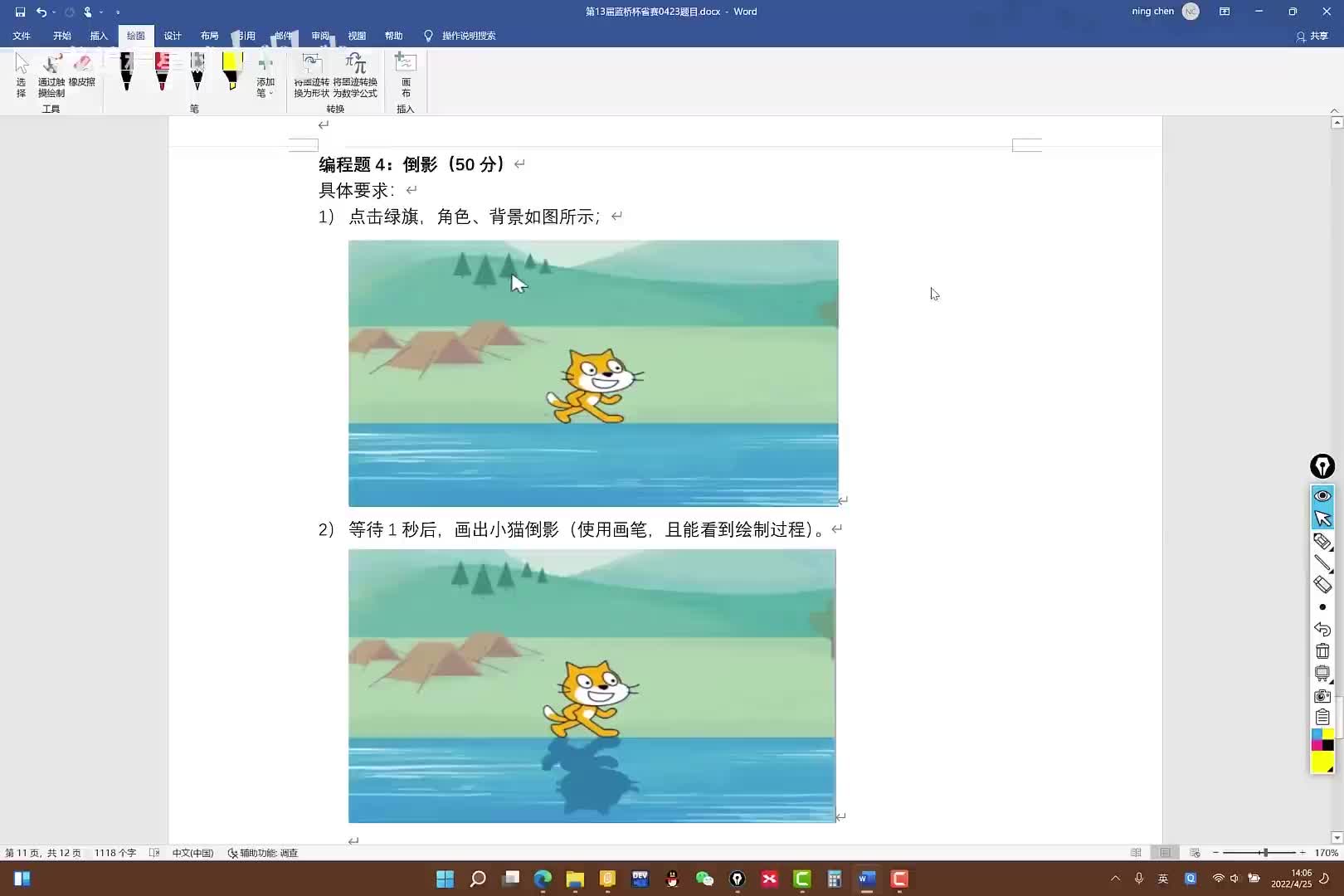
Task: Open Customize Quick Access Toolbar dropdown
Action: [118, 12]
